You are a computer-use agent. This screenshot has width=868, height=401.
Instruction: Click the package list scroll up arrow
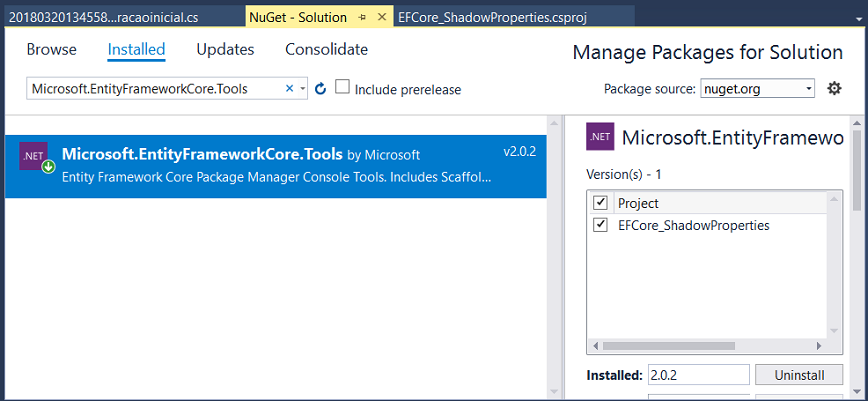[552, 122]
